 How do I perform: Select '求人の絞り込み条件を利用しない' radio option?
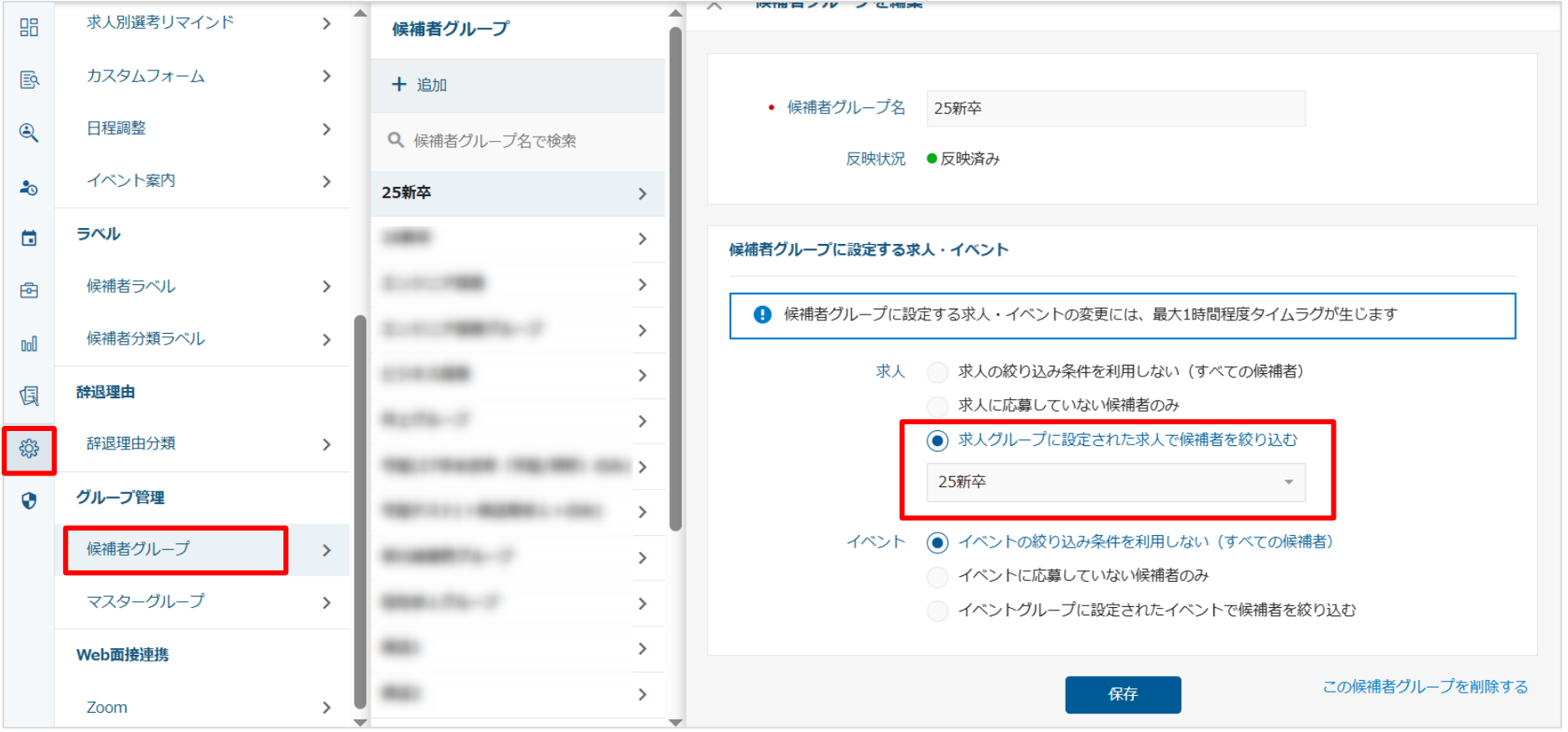coord(937,372)
